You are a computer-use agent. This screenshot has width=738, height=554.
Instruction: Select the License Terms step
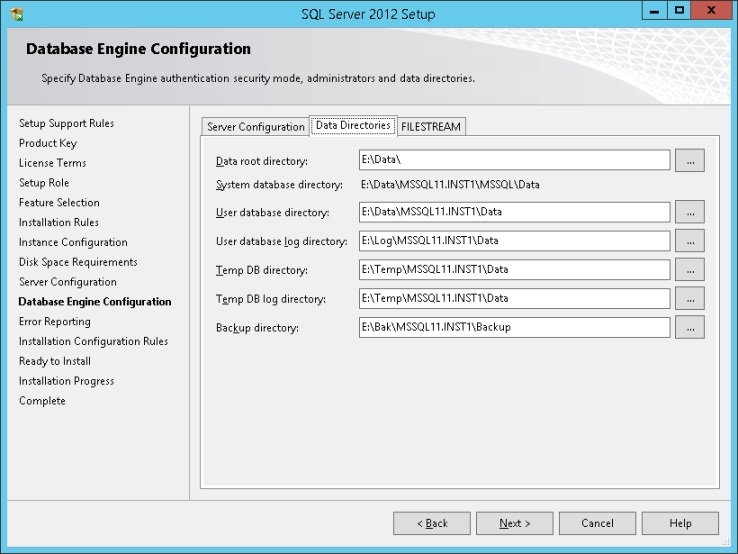[52, 163]
